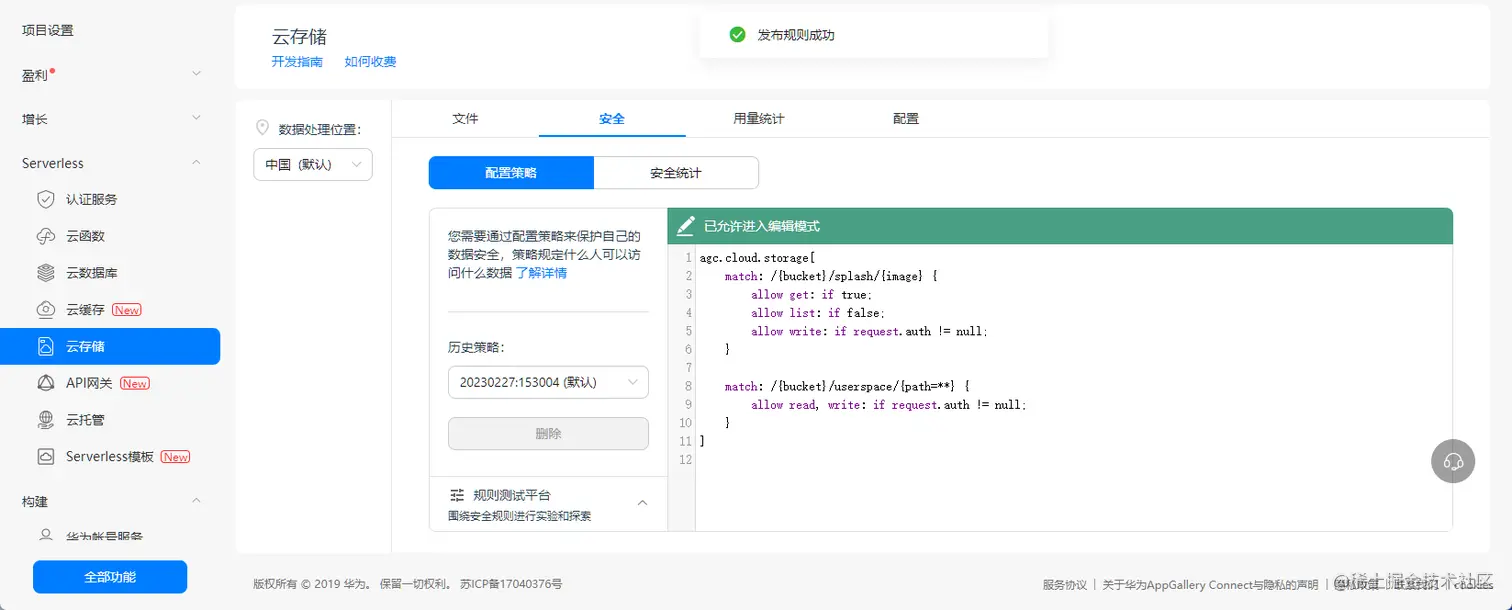The image size is (1512, 610).
Task: Click the green success checkmark icon
Action: [x=737, y=35]
